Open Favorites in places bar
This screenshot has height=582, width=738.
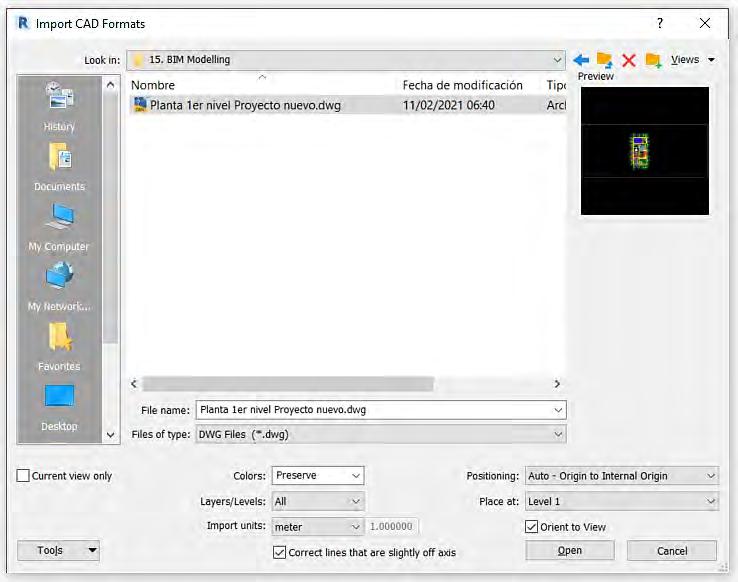[59, 336]
